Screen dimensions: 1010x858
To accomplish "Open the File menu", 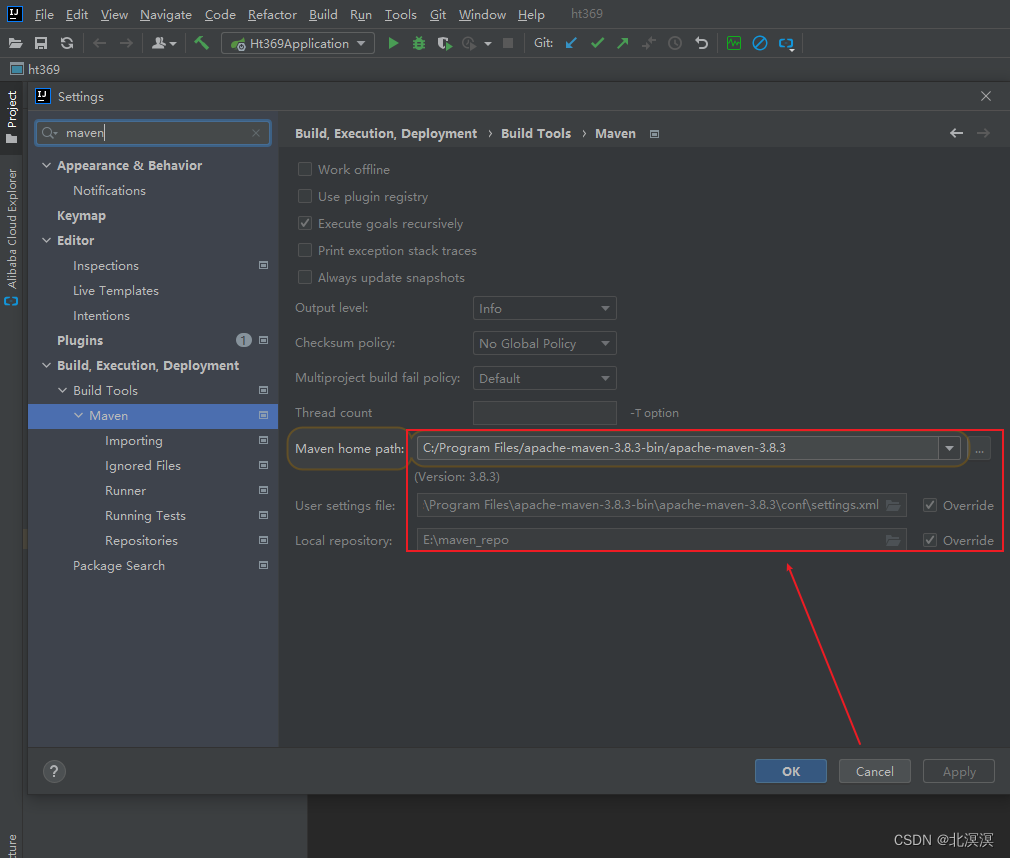I will point(44,14).
